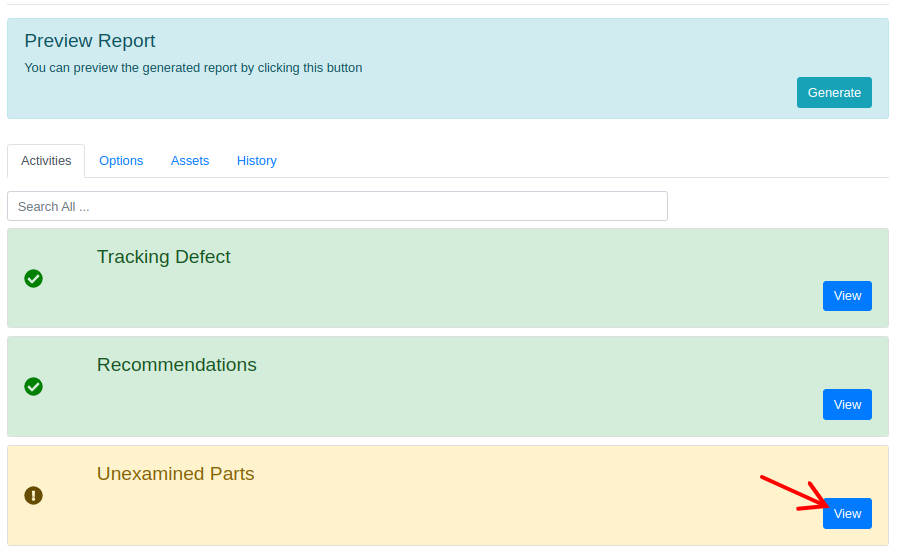
Task: Show the History tab
Action: point(256,161)
